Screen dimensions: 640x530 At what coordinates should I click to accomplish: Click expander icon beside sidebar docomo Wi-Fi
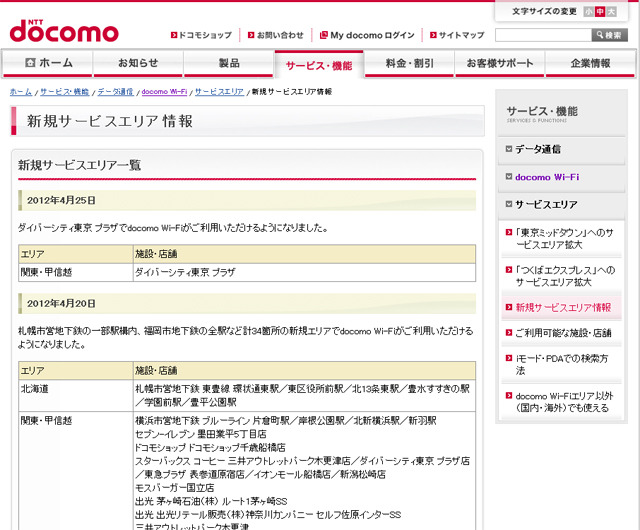click(x=509, y=176)
